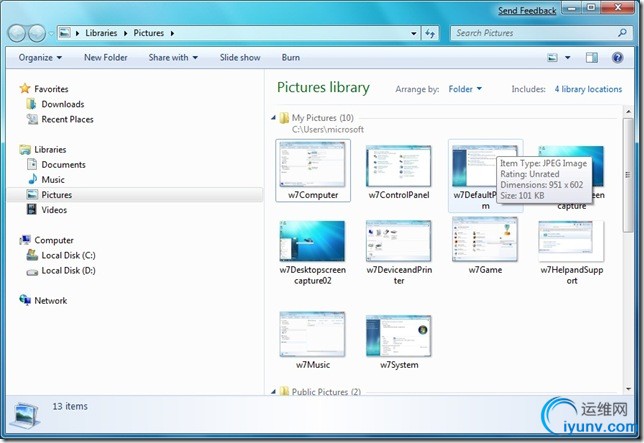
Task: Click into the Search Pictures field
Action: (540, 33)
